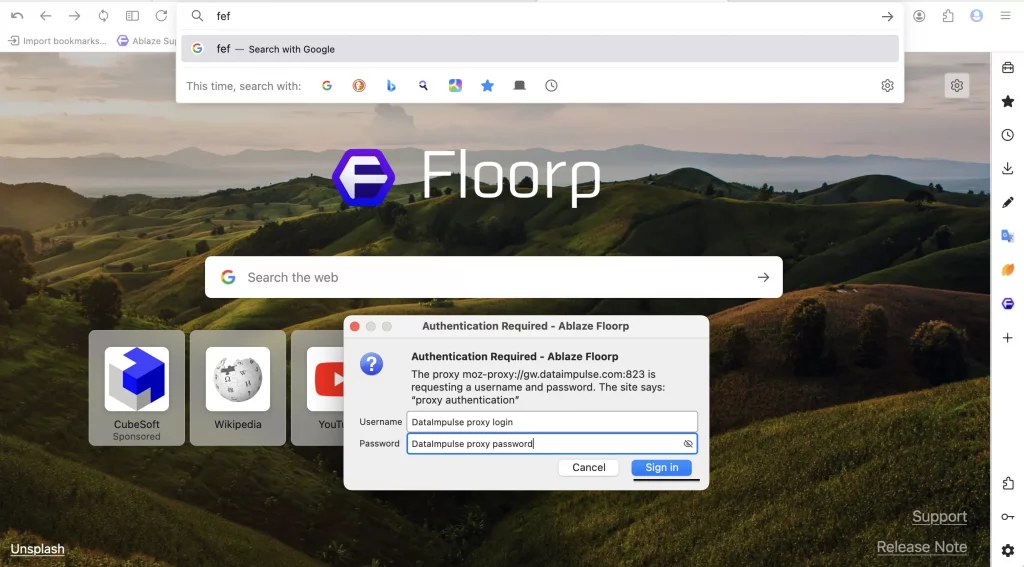1024x567 pixels.
Task: Click the new tab page settings gear
Action: [957, 86]
